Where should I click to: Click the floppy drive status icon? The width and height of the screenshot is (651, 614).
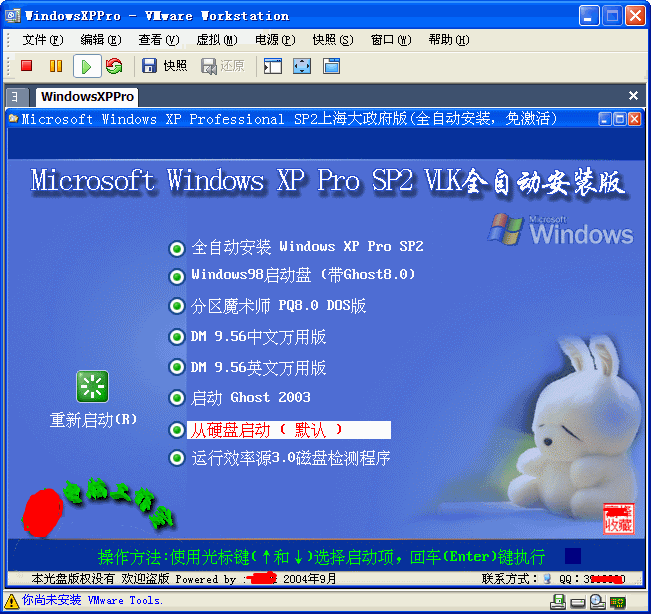click(558, 602)
